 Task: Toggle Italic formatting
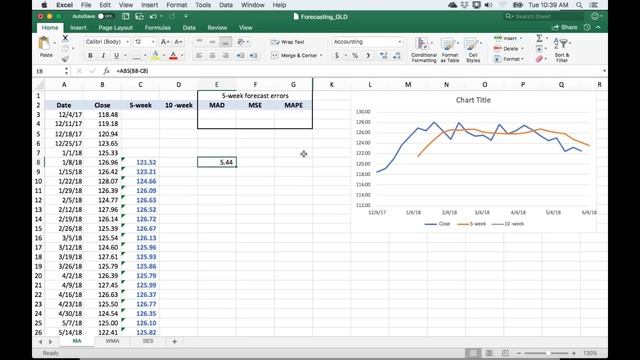coord(103,56)
